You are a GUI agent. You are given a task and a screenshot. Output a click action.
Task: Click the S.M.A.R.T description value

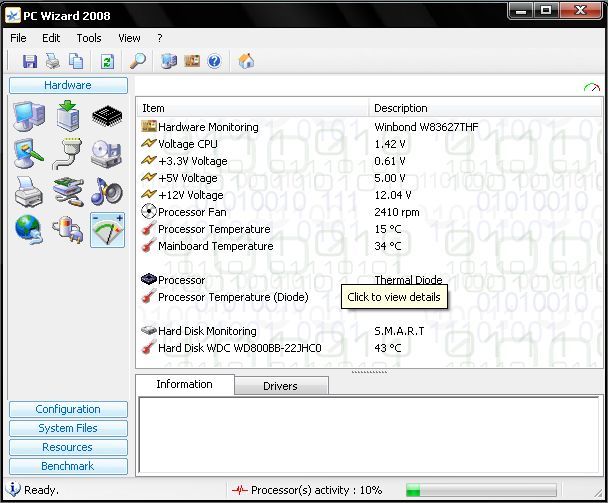(x=399, y=331)
